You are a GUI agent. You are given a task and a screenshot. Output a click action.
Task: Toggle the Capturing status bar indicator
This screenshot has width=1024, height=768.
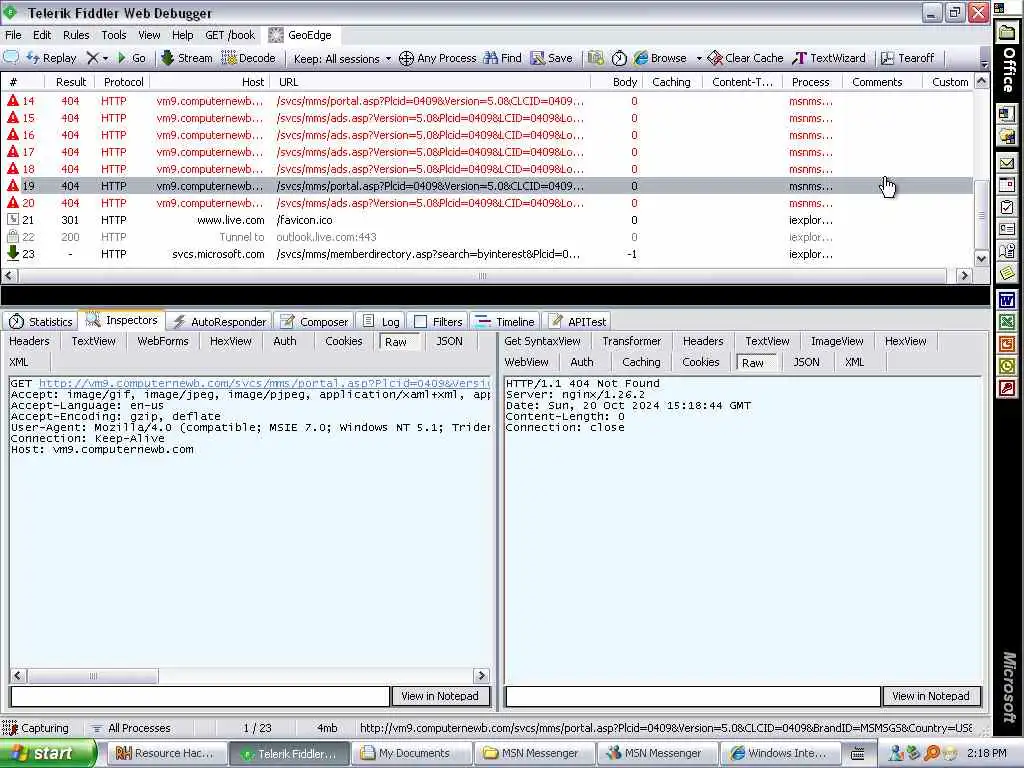click(35, 728)
